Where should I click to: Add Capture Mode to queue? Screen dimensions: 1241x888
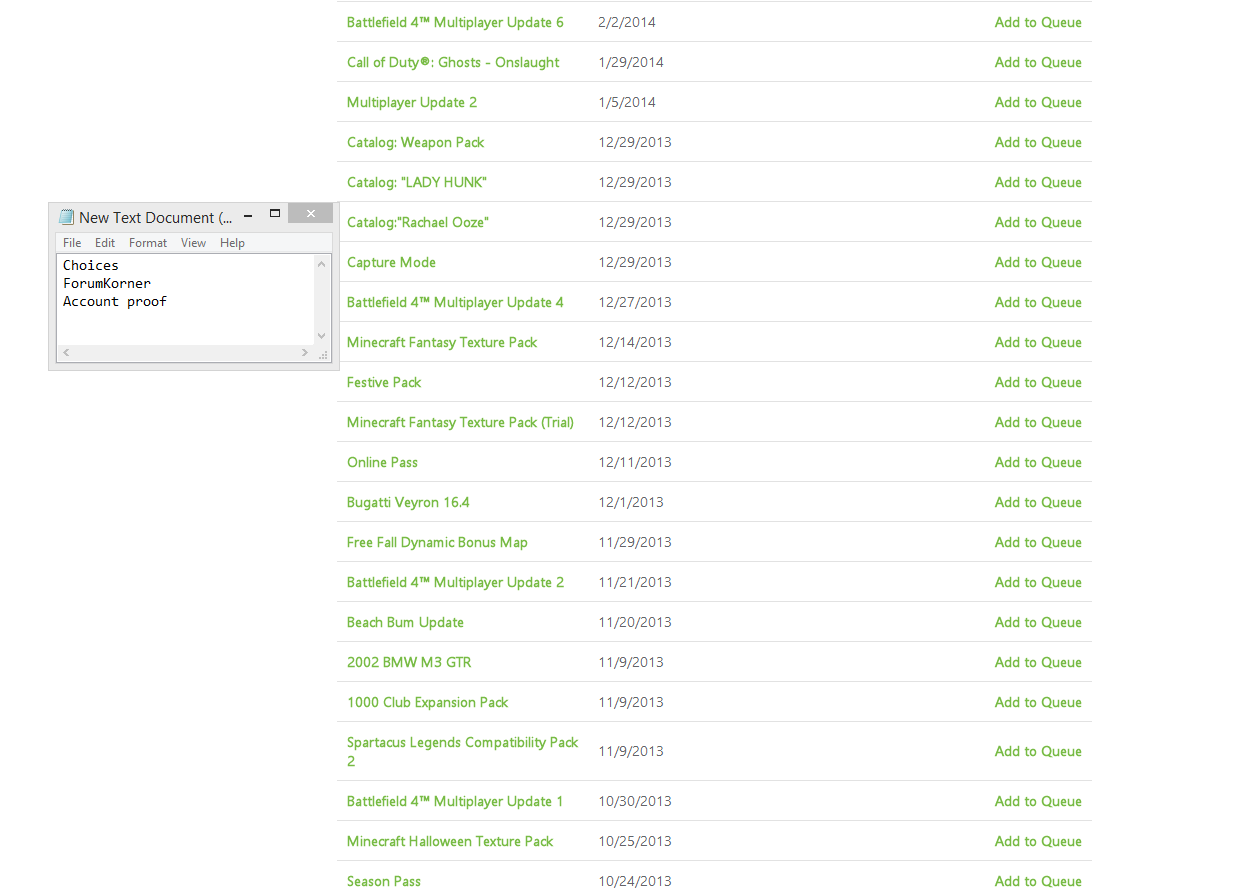coord(1038,262)
